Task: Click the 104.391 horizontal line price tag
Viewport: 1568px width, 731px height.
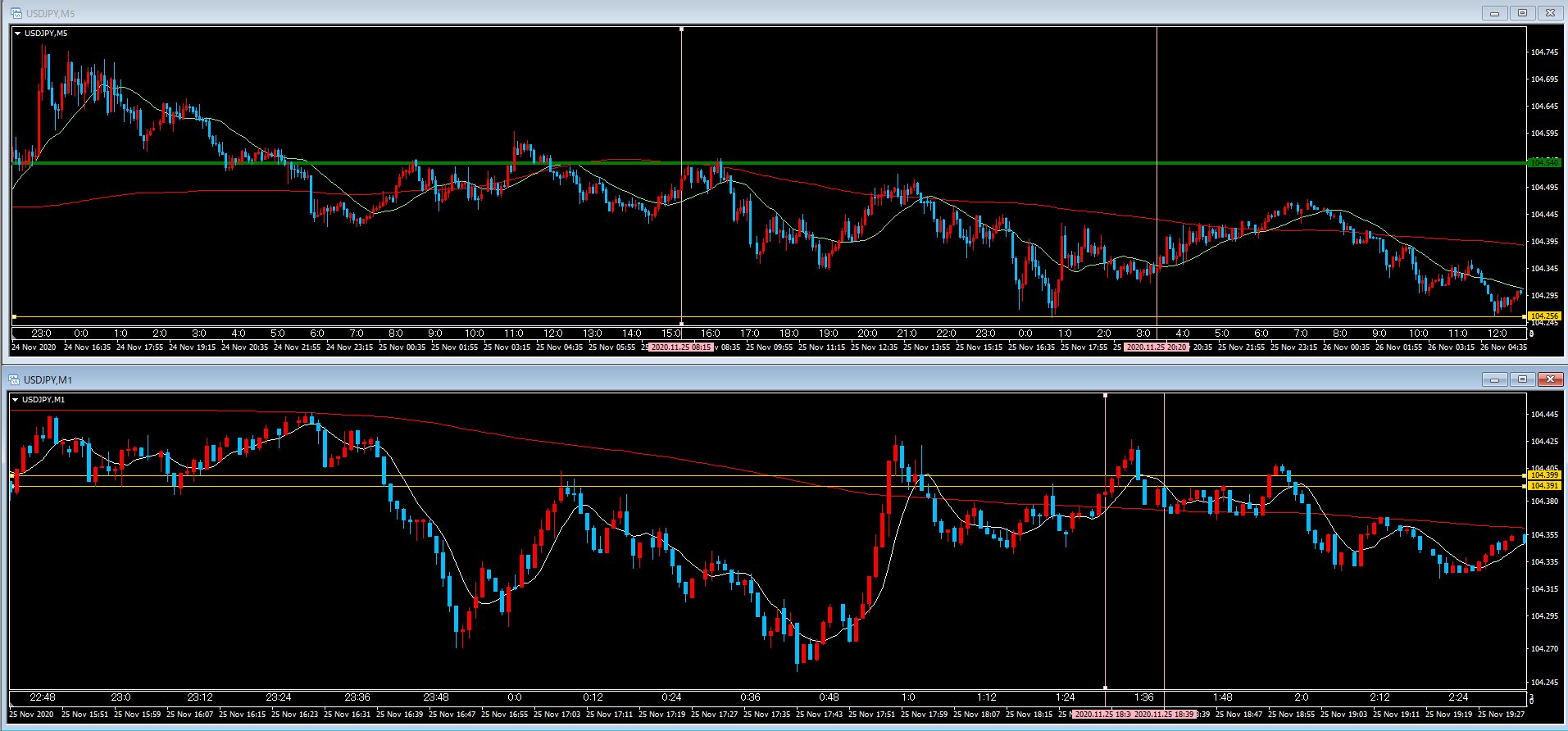Action: tap(1544, 486)
